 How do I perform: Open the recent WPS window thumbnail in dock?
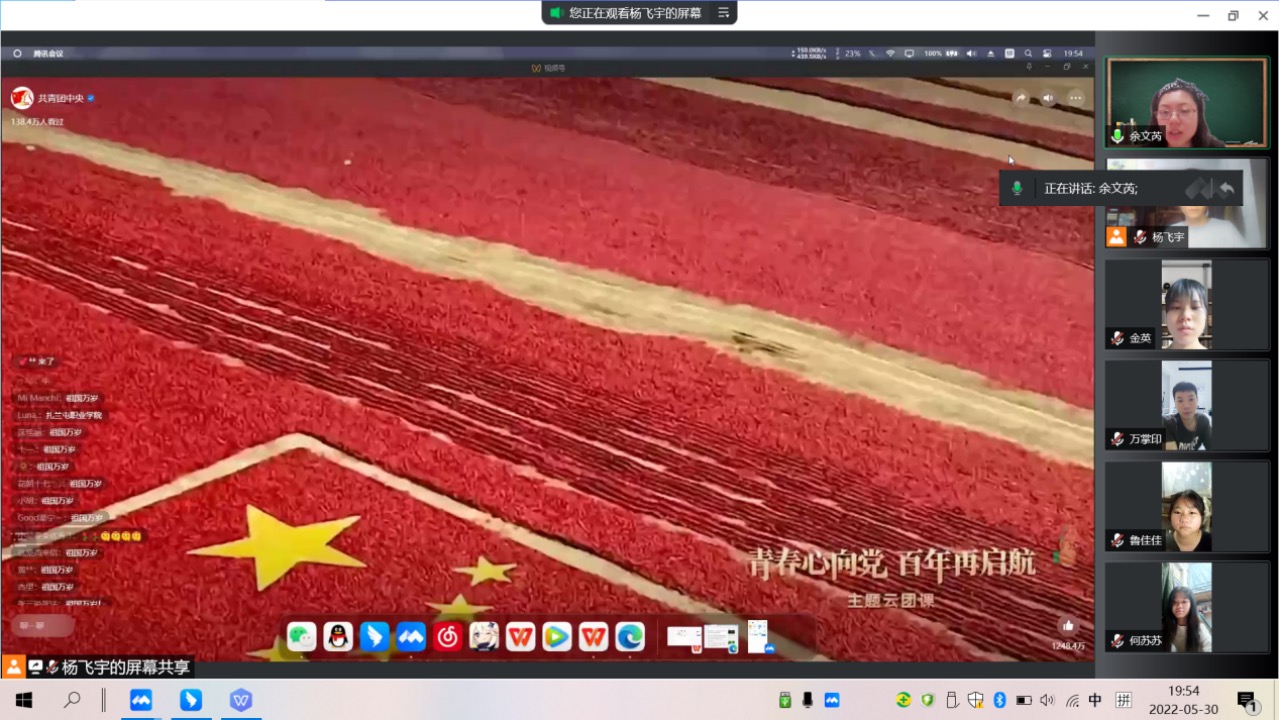[x=685, y=636]
